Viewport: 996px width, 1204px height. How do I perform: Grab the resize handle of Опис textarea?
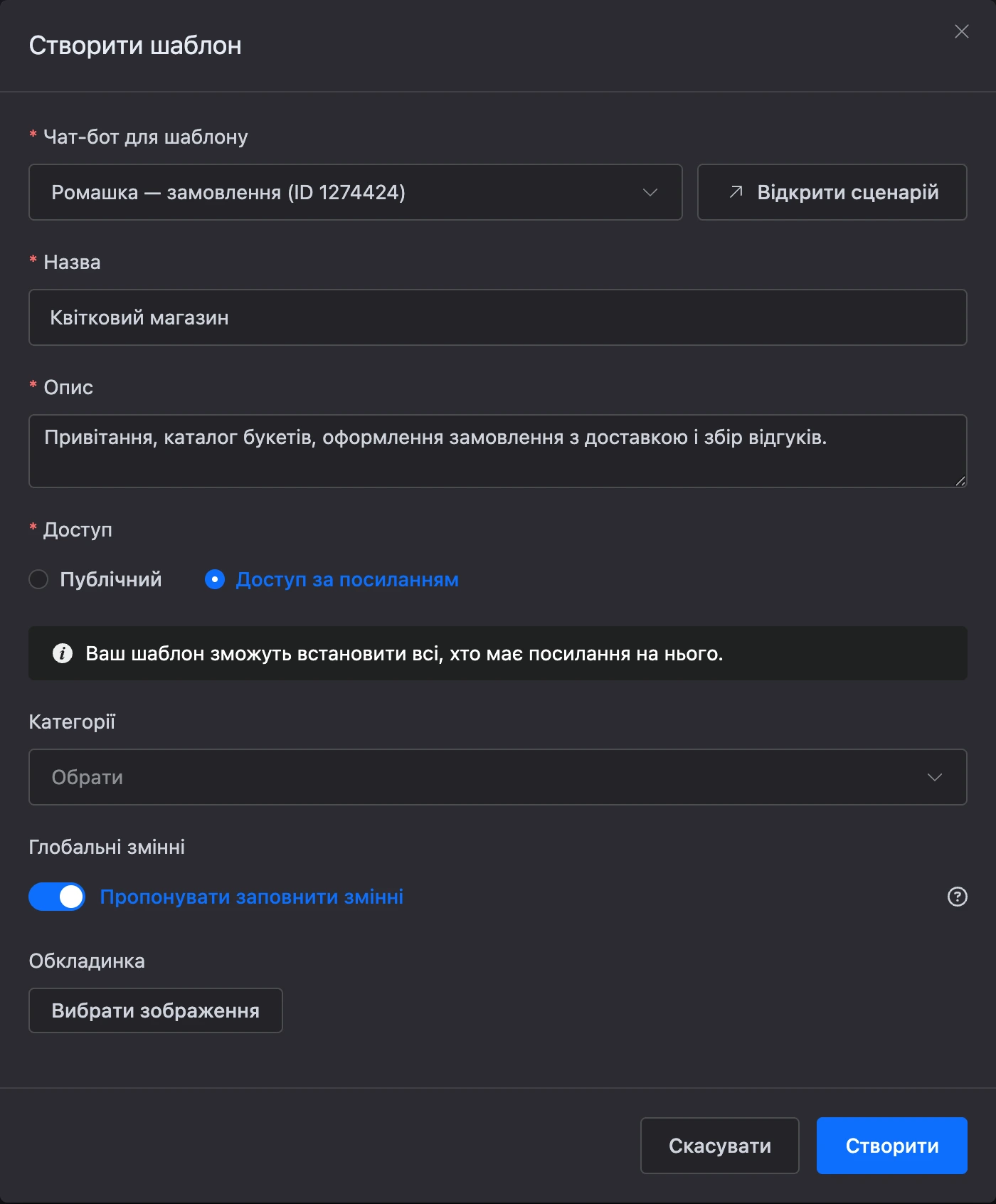(x=960, y=481)
